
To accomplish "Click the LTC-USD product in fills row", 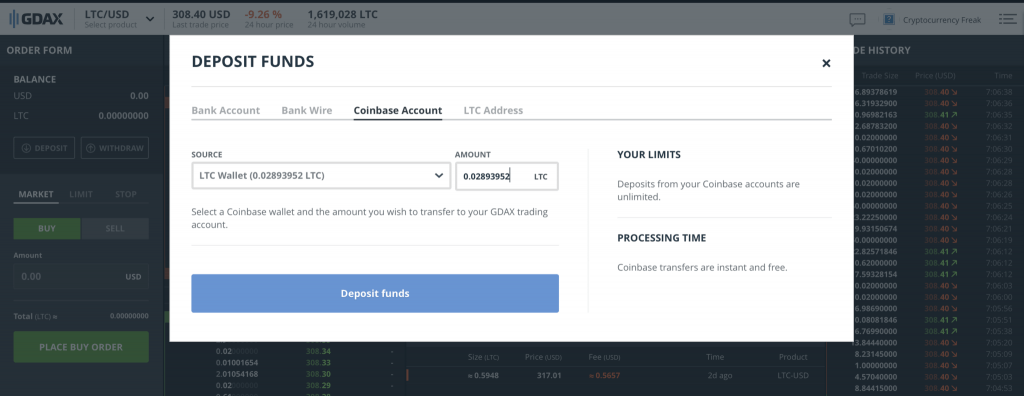I will coord(793,376).
